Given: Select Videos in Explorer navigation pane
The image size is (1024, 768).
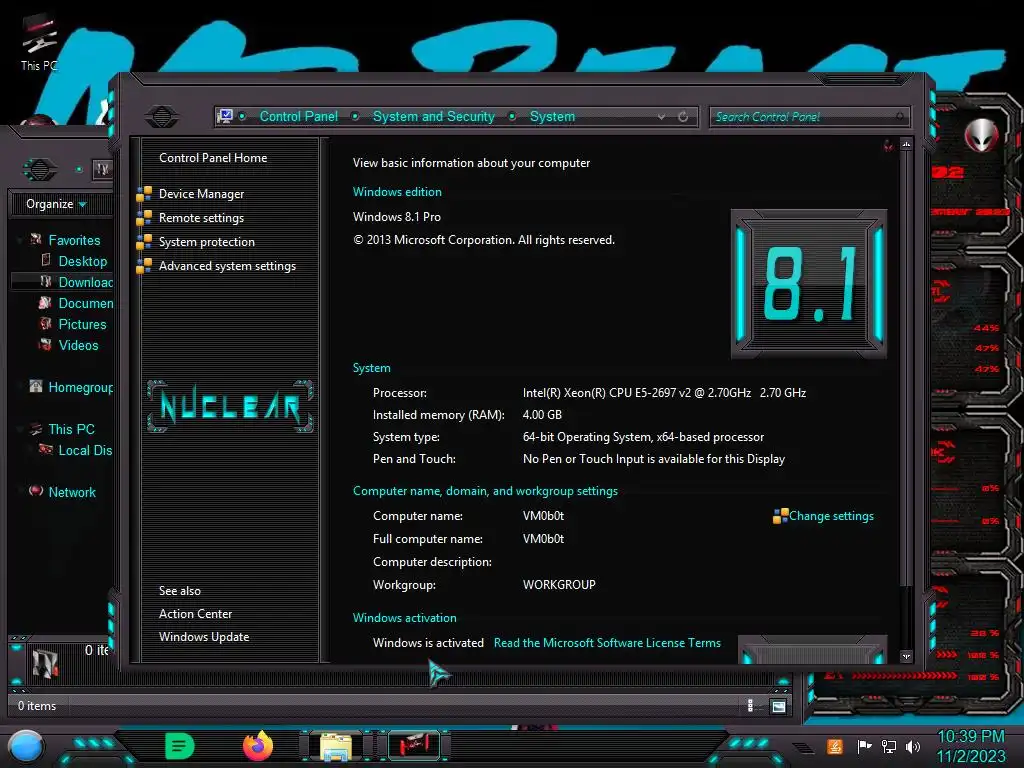Looking at the screenshot, I should coord(78,345).
